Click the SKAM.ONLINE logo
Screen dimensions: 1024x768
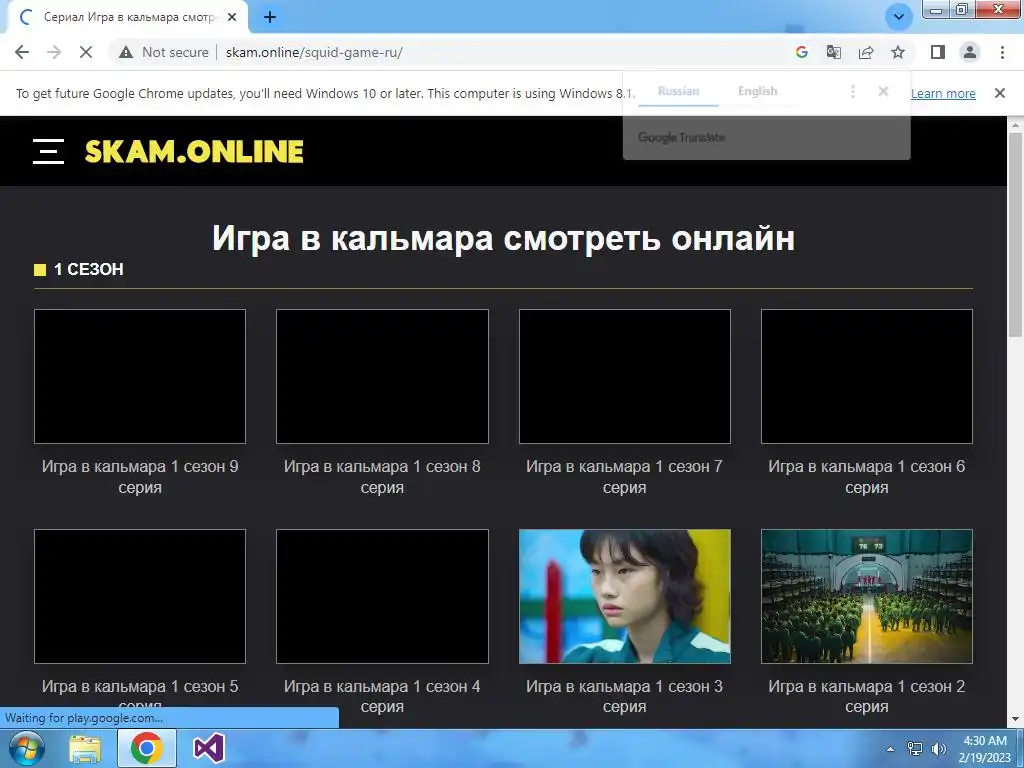point(194,152)
